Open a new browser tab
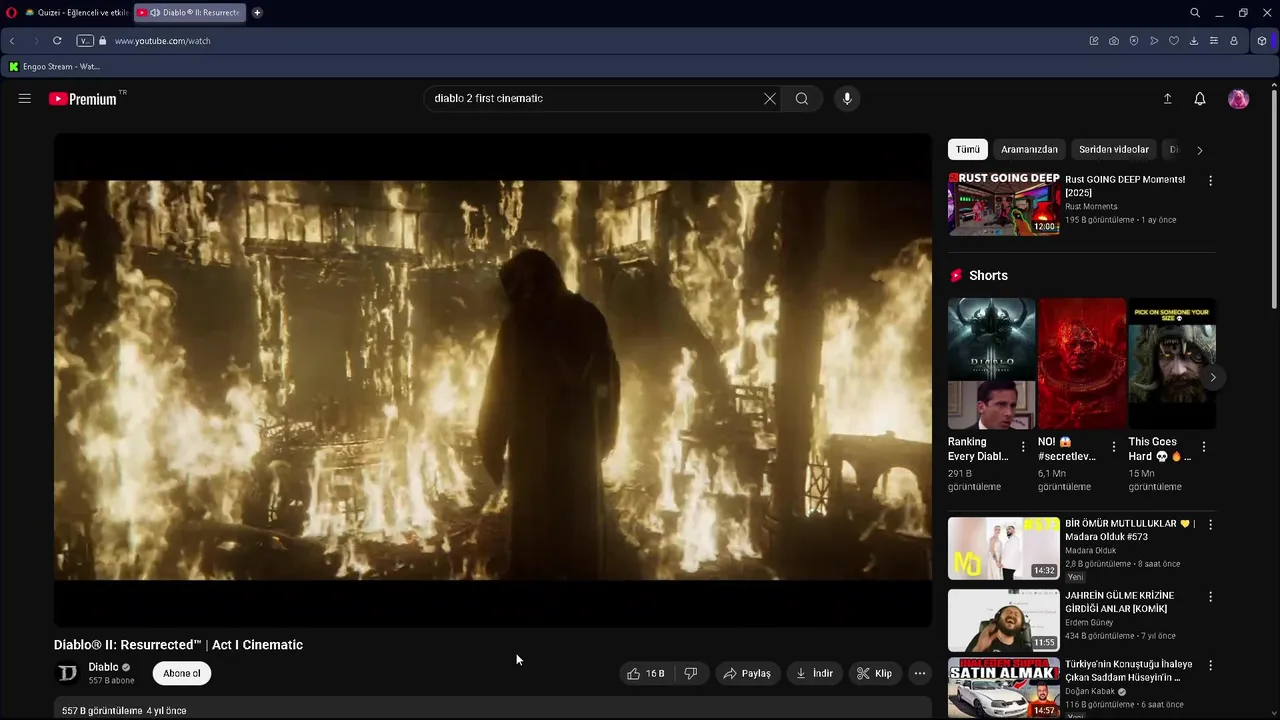The image size is (1280, 720). coord(257,13)
